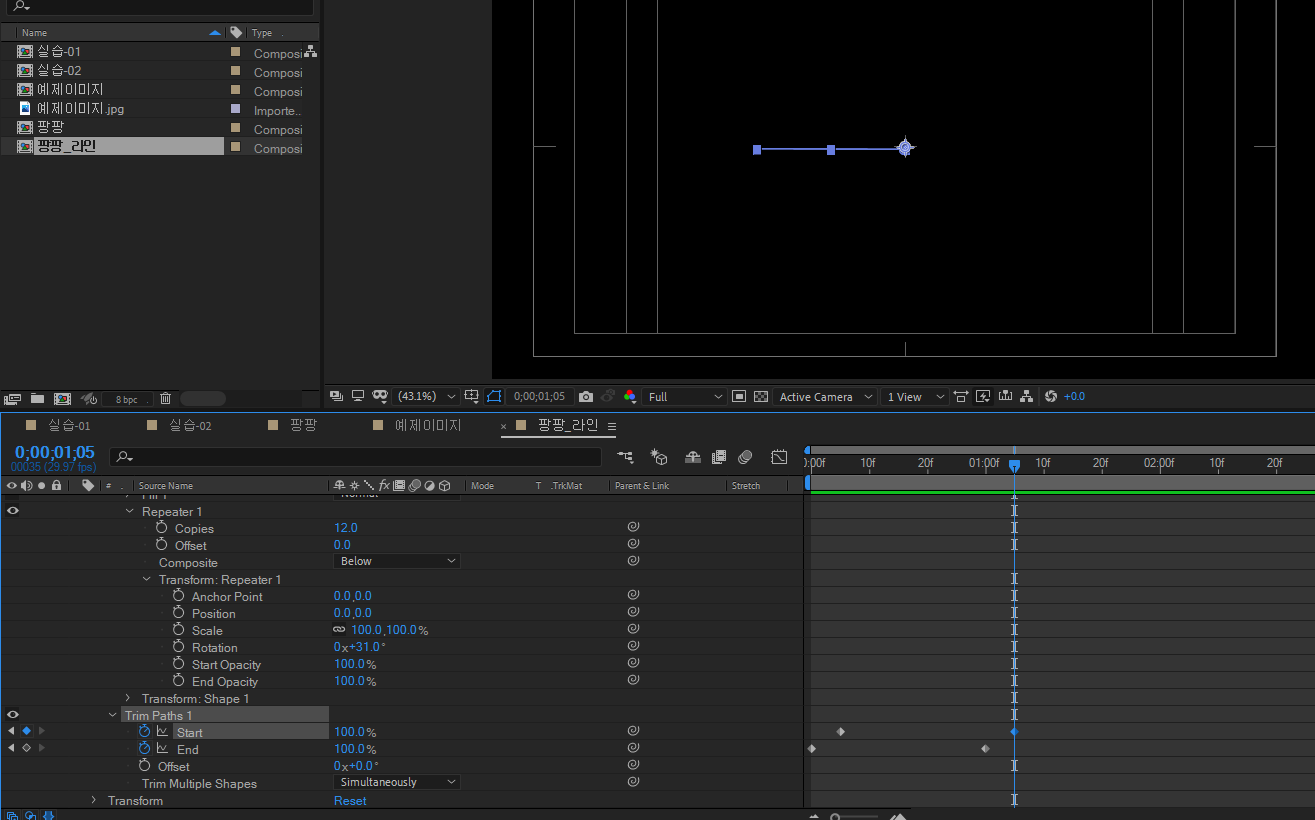Open the Fast Previews lightning menu
The image size is (1315, 820).
pyautogui.click(x=983, y=396)
